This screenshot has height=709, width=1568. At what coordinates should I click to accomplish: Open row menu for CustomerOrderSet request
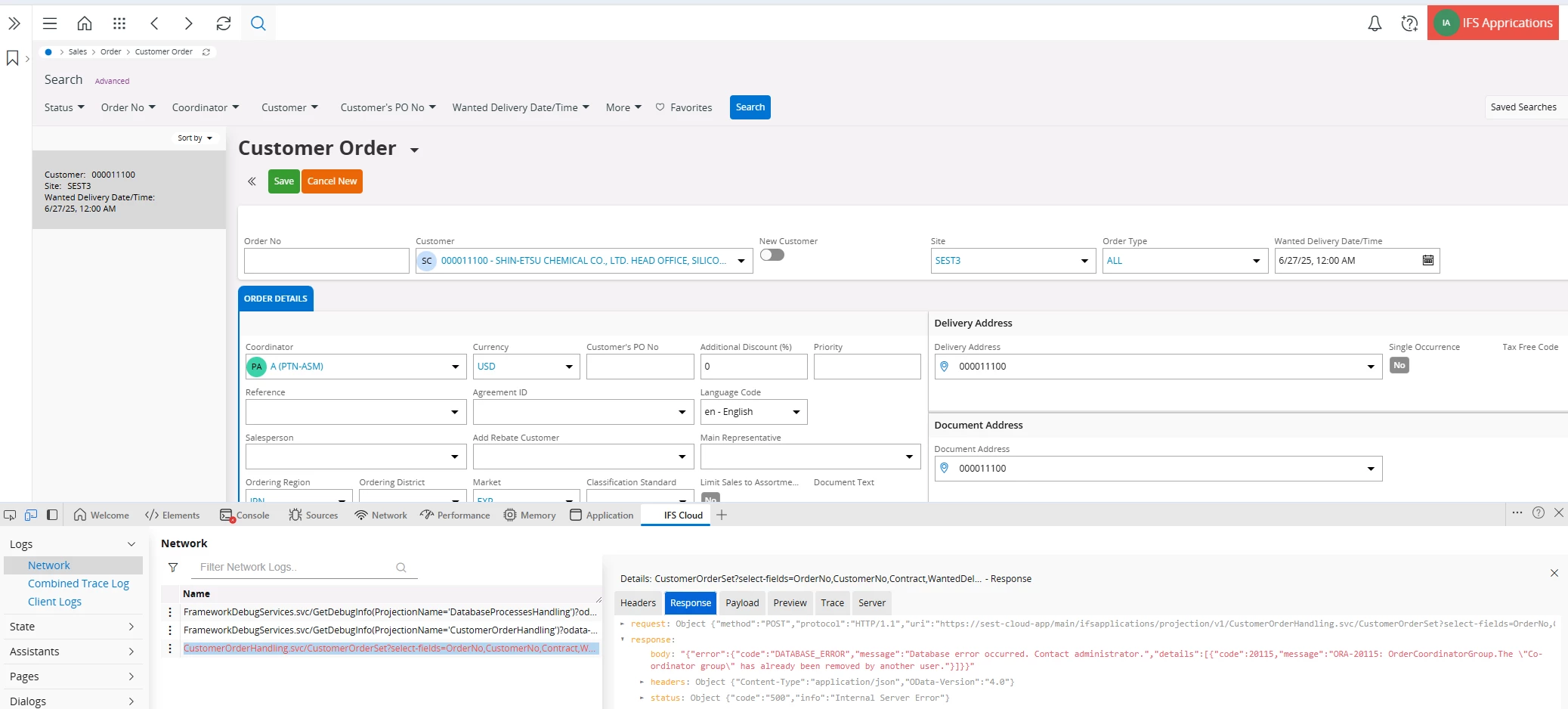(170, 649)
